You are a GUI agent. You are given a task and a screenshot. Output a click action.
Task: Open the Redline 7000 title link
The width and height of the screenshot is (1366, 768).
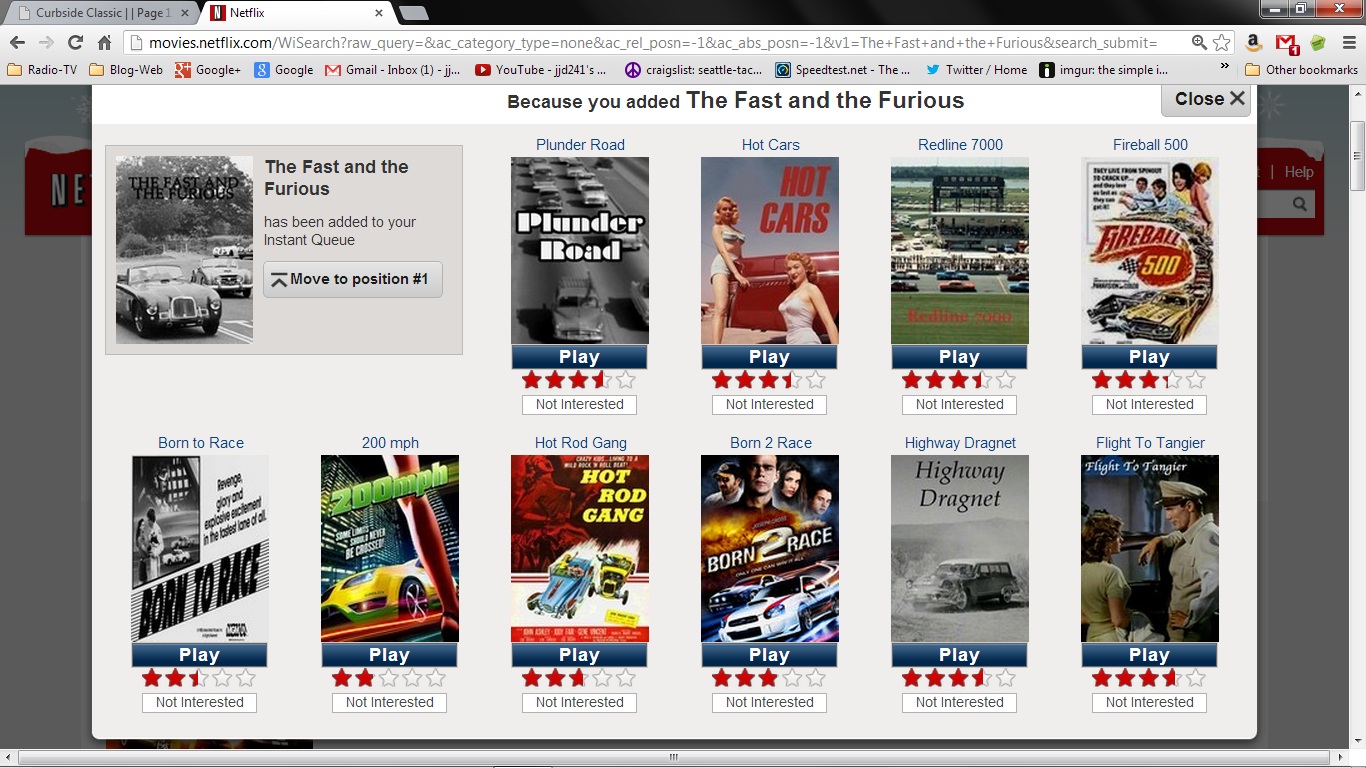pyautogui.click(x=960, y=145)
